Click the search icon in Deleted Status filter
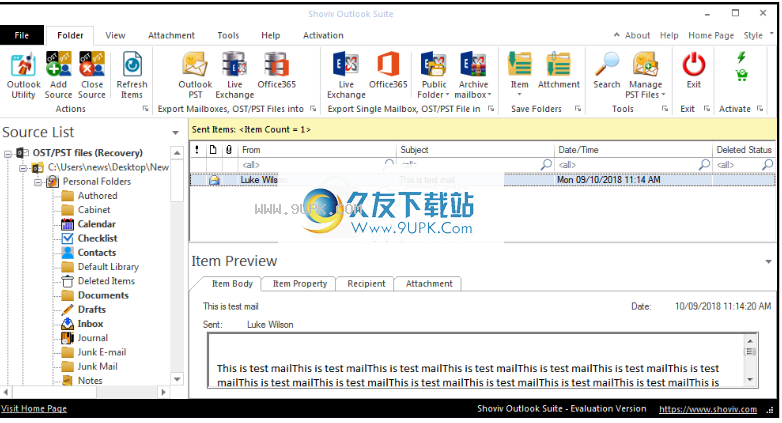 (768, 164)
